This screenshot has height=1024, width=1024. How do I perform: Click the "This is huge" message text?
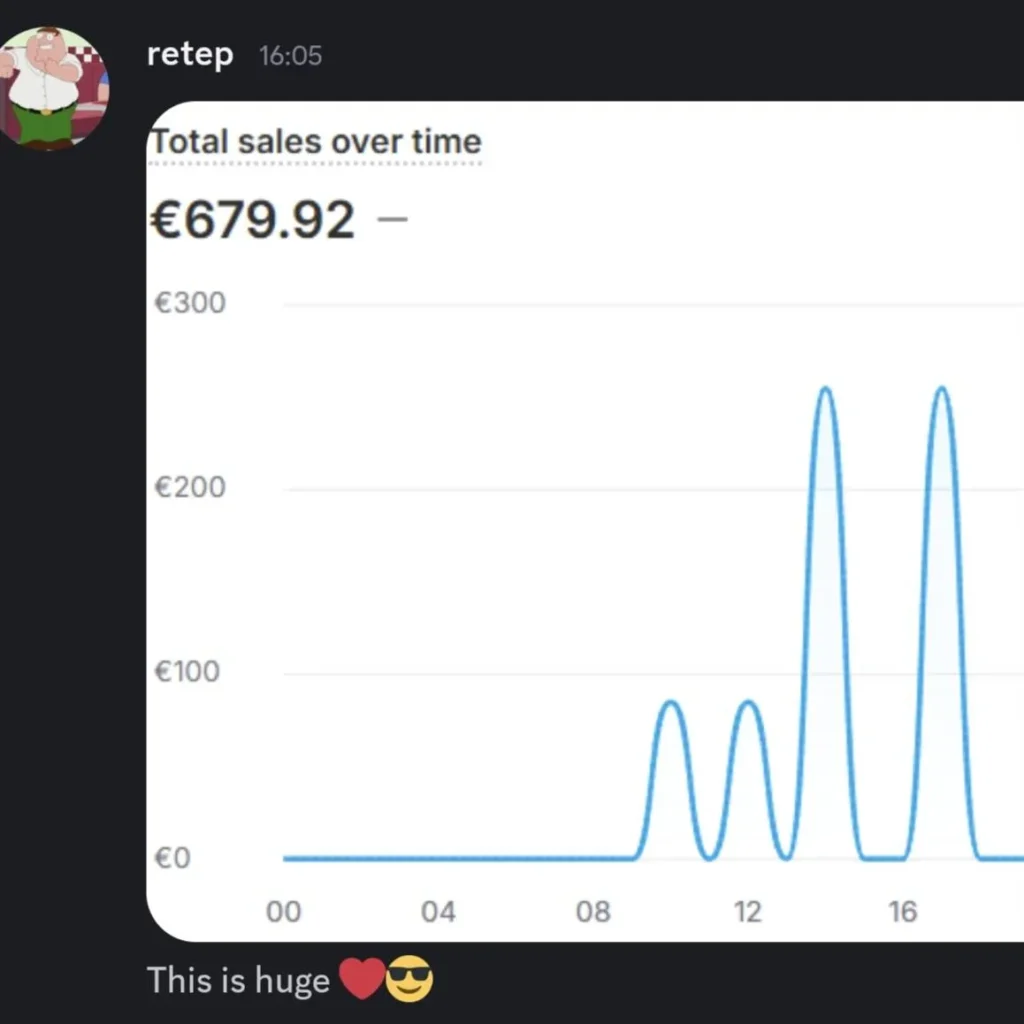(238, 980)
